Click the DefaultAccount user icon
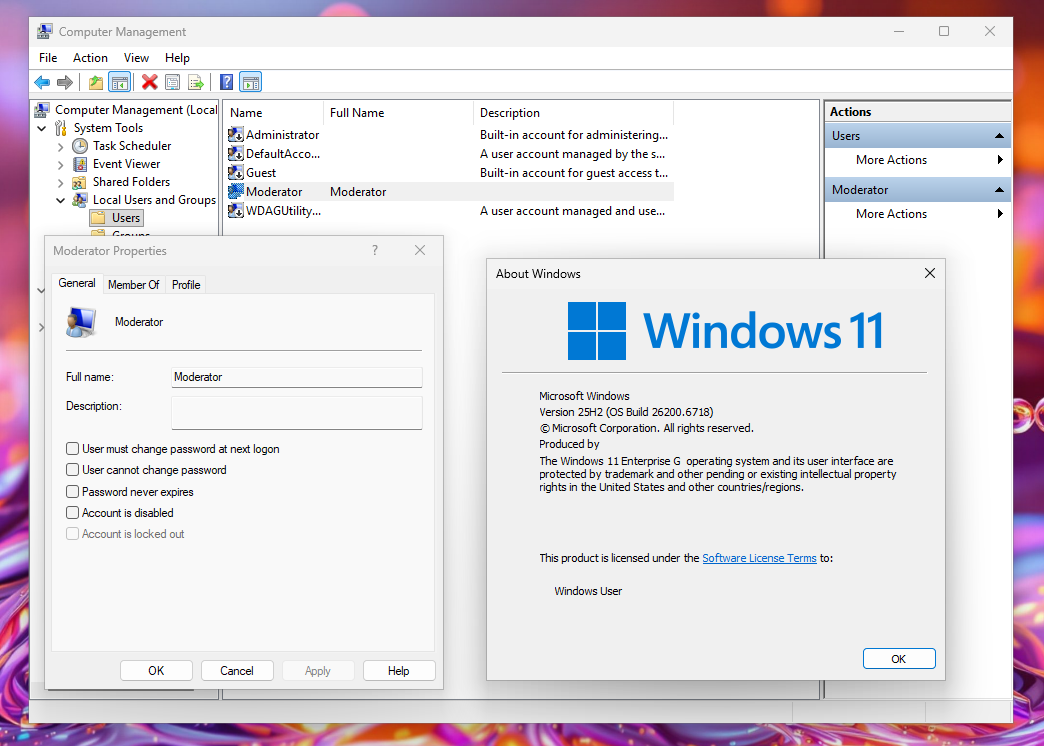The image size is (1044, 746). click(x=236, y=154)
